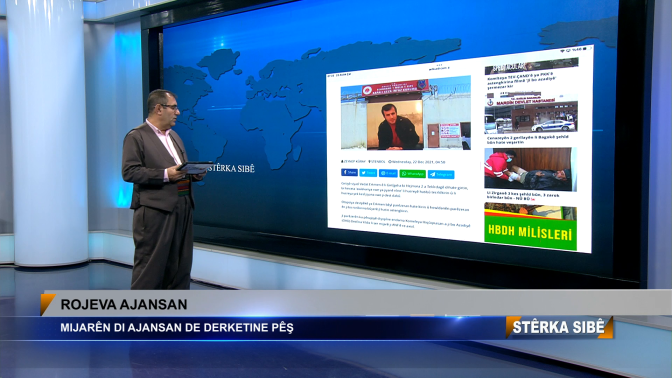Open the HBDH Milisleri banner

point(531,227)
